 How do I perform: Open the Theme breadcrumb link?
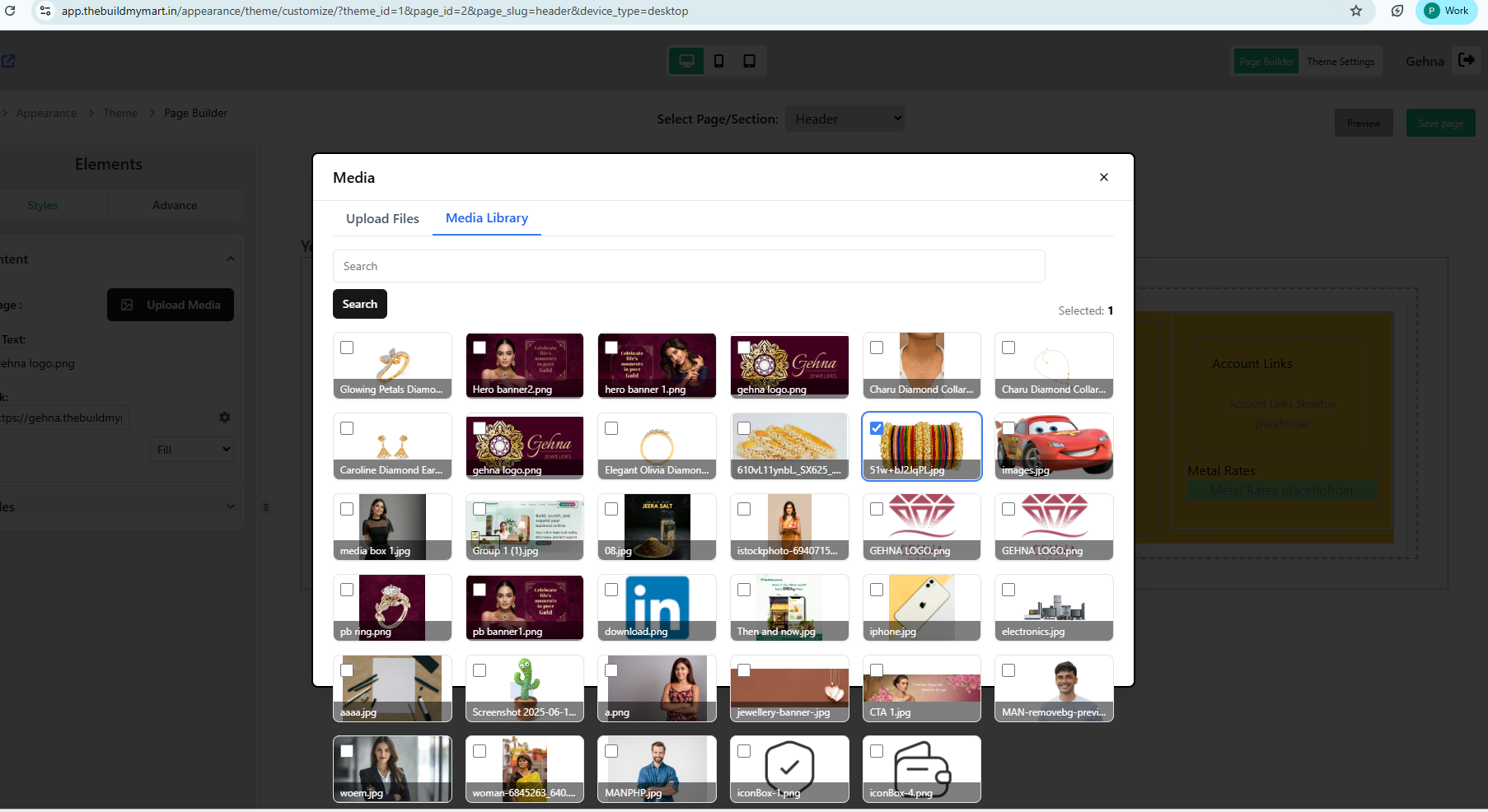pos(120,113)
